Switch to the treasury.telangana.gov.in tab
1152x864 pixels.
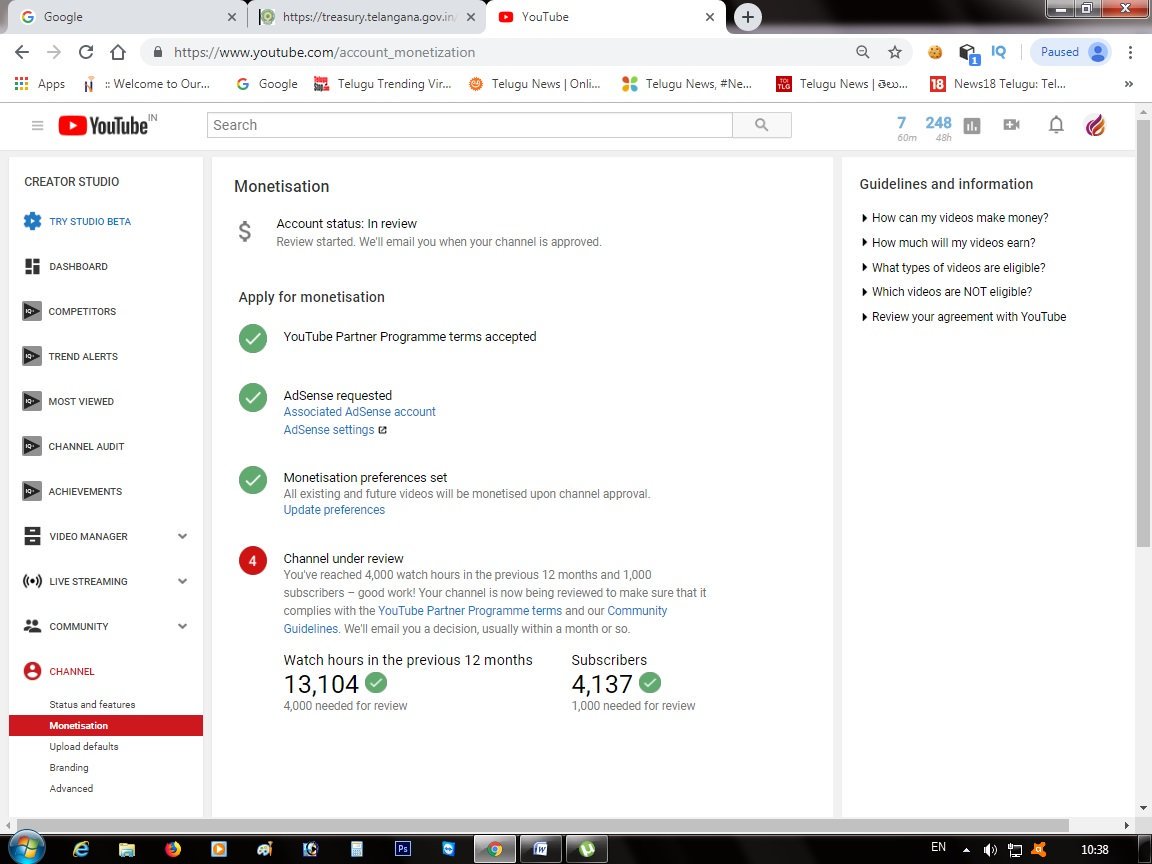pos(367,17)
